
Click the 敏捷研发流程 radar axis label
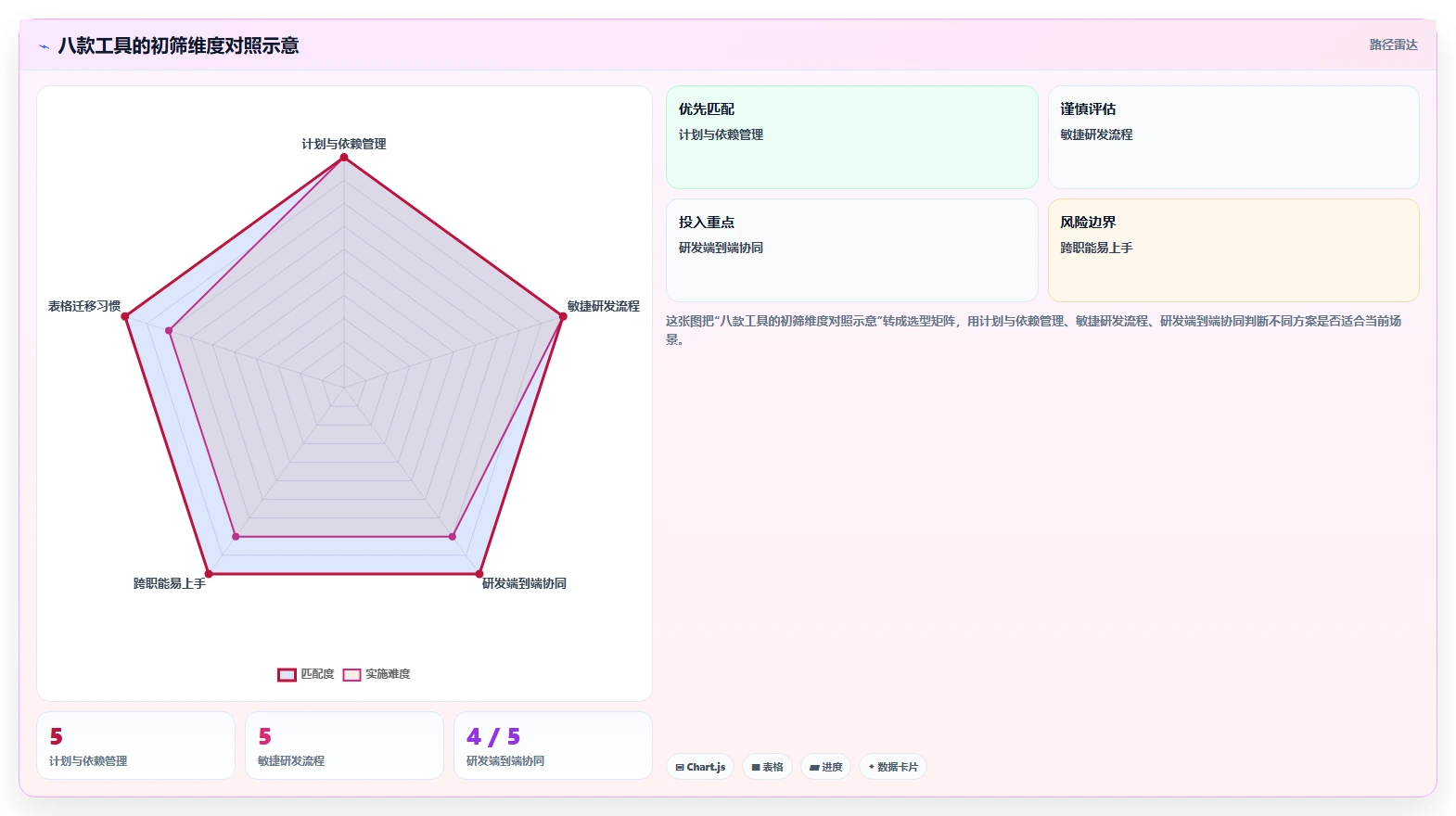click(x=604, y=306)
